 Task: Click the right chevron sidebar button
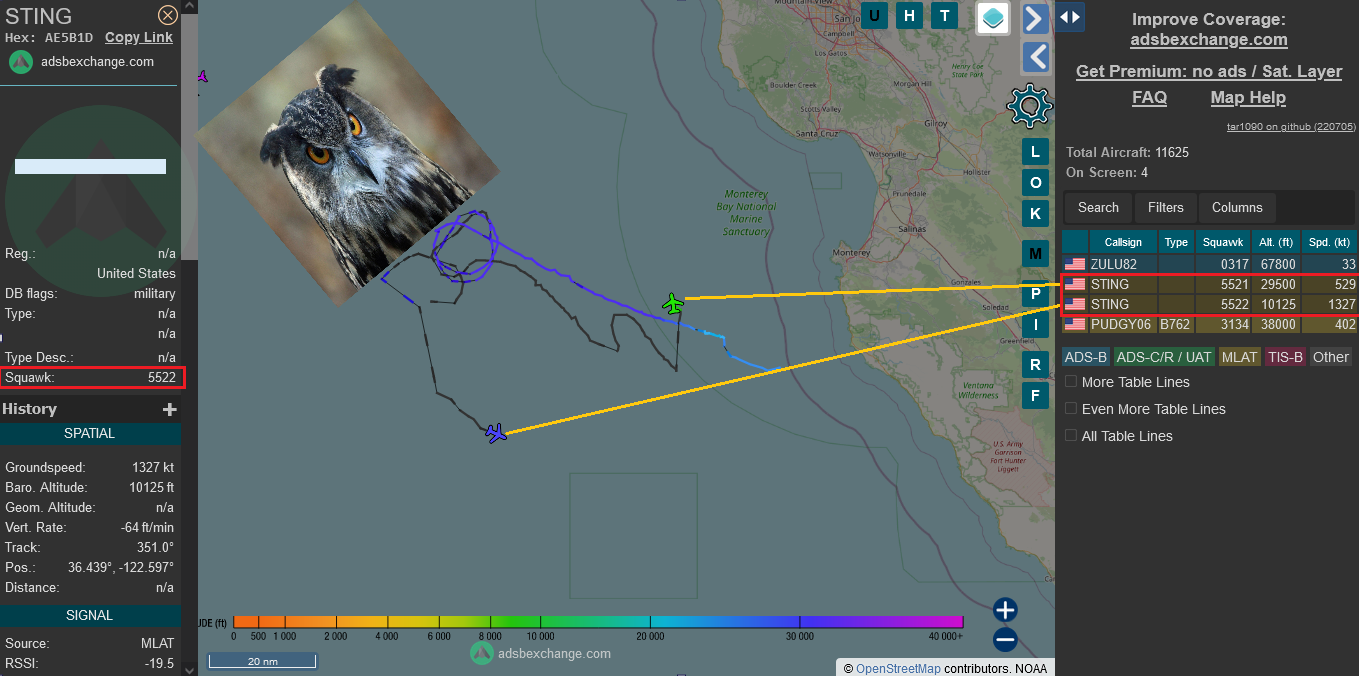[x=1036, y=18]
